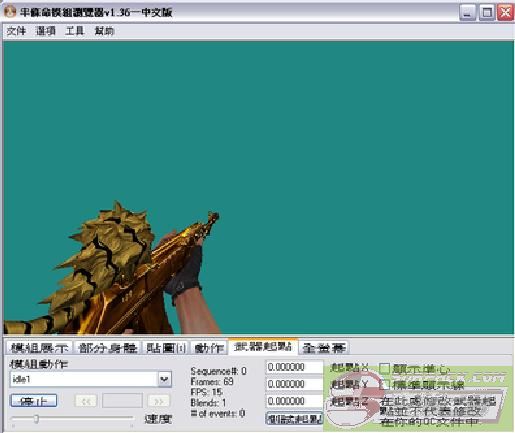Screen dimensions: 515x433
Task: Maximize the model viewer window
Action: [x=487, y=13]
